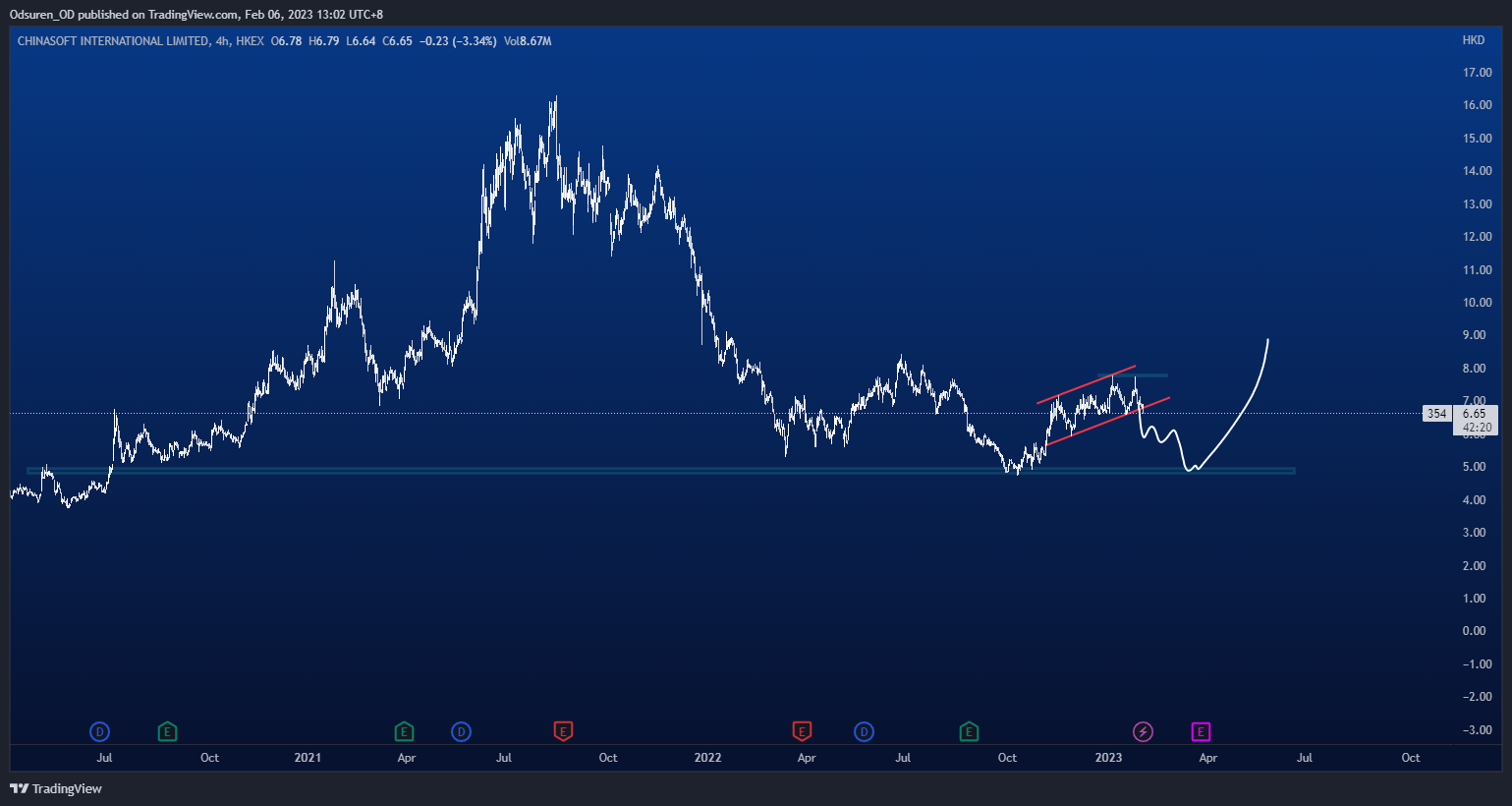
Task: Click the 2022 label on the time axis
Action: [707, 758]
